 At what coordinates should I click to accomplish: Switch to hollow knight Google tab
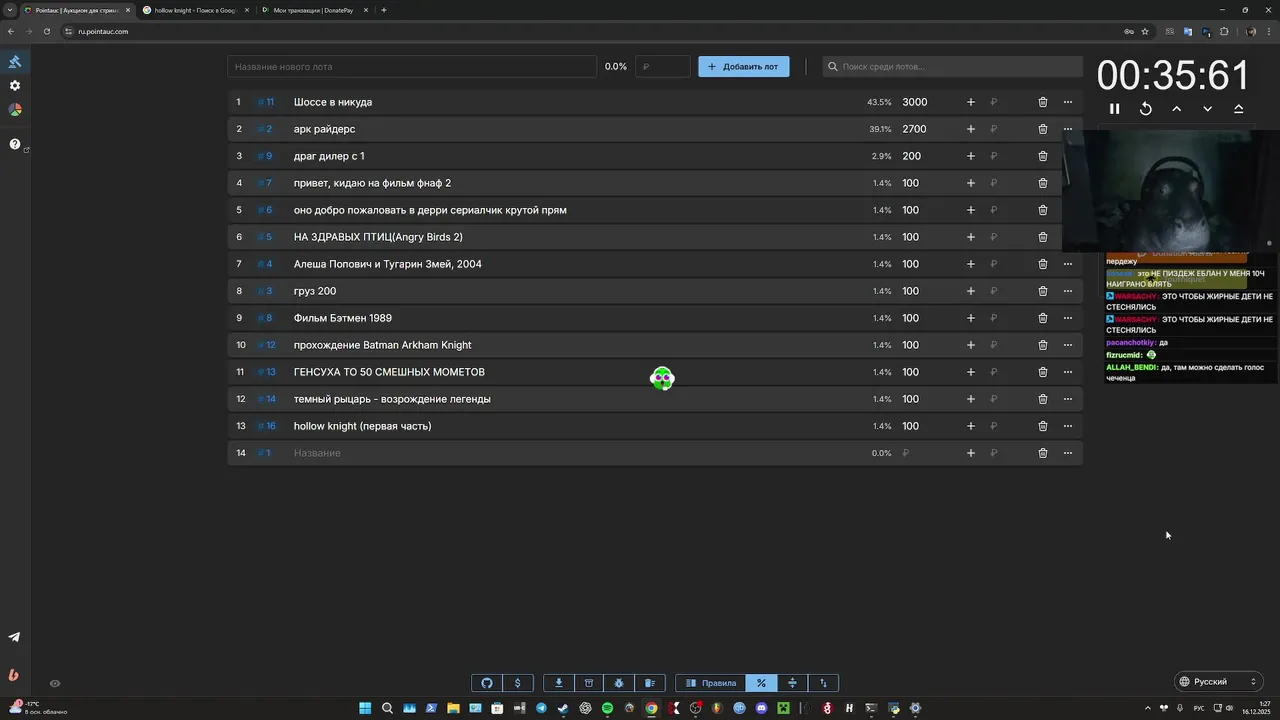pos(194,10)
